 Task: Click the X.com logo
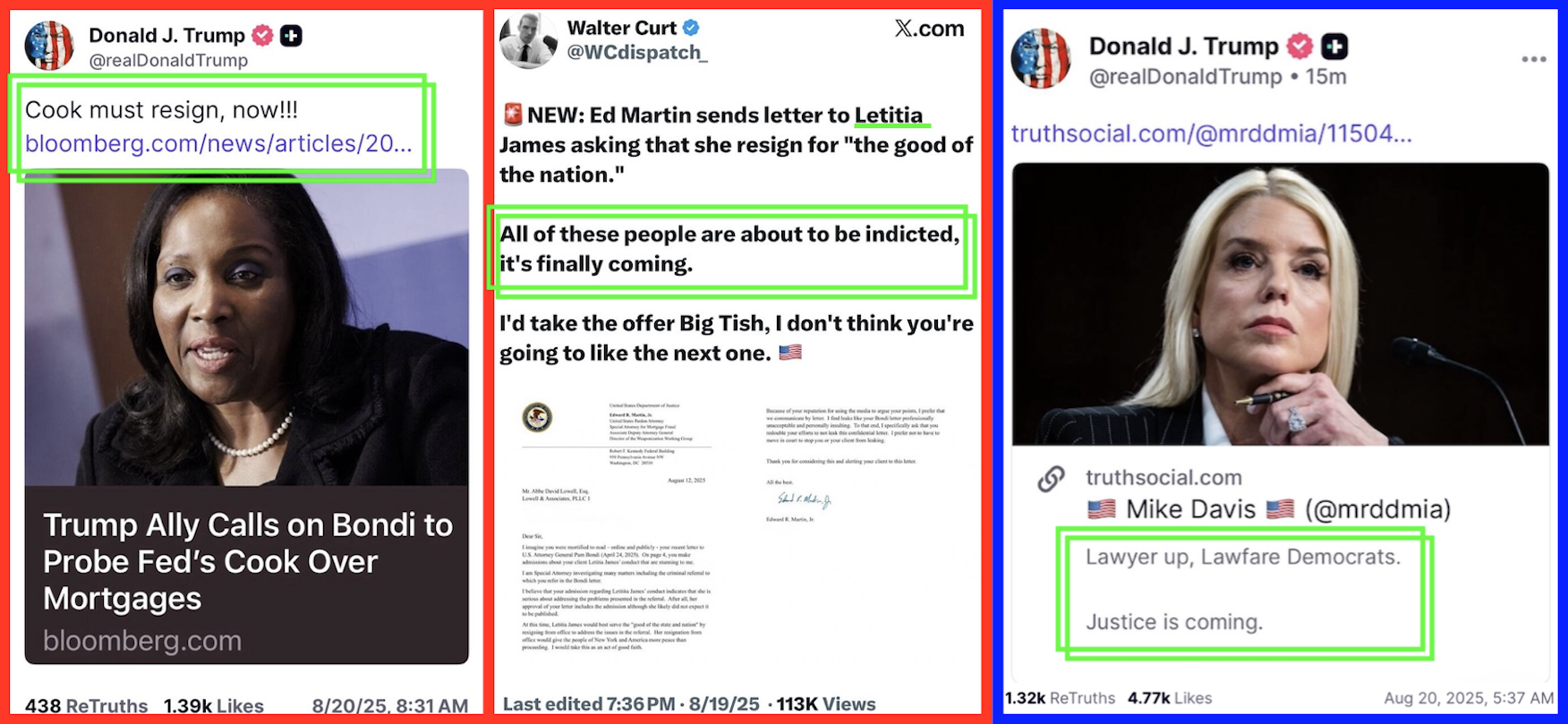(929, 28)
